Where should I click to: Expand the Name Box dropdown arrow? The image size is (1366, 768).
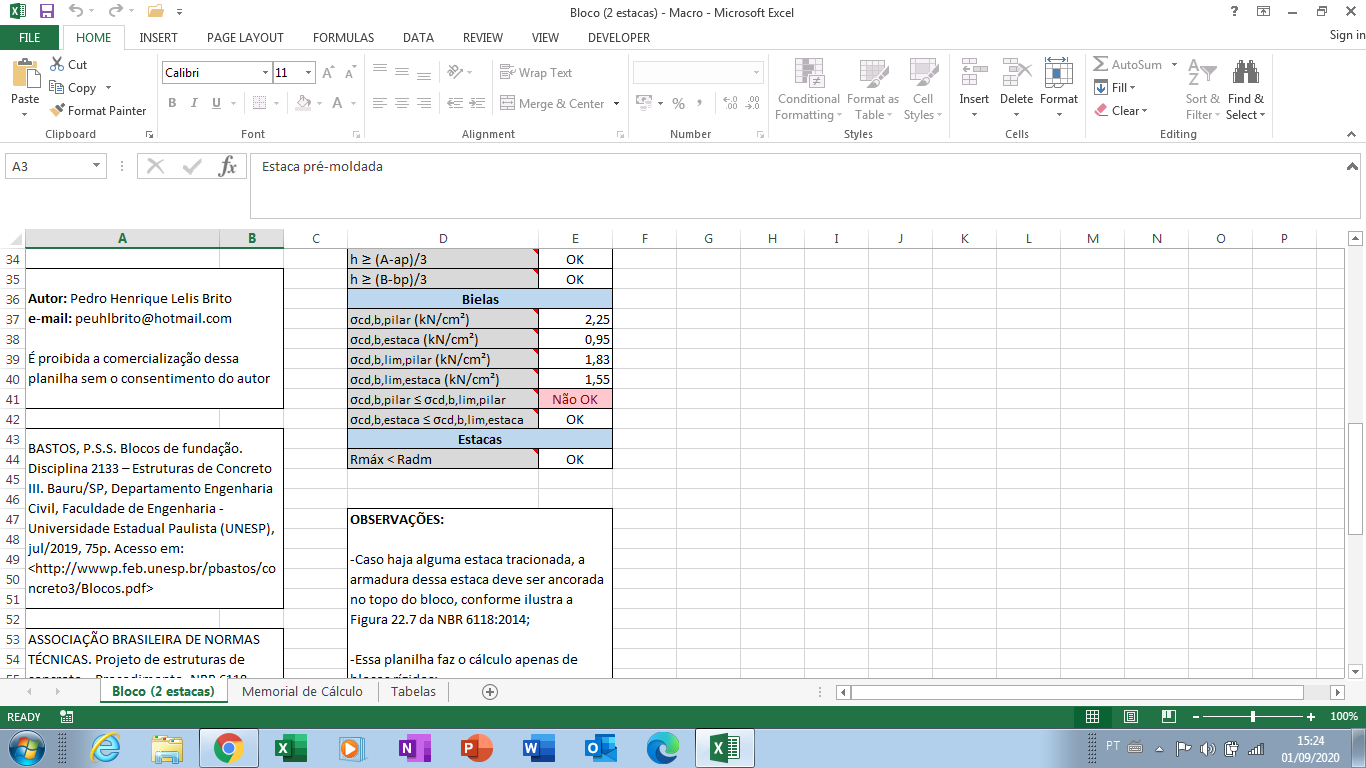pyautogui.click(x=97, y=166)
